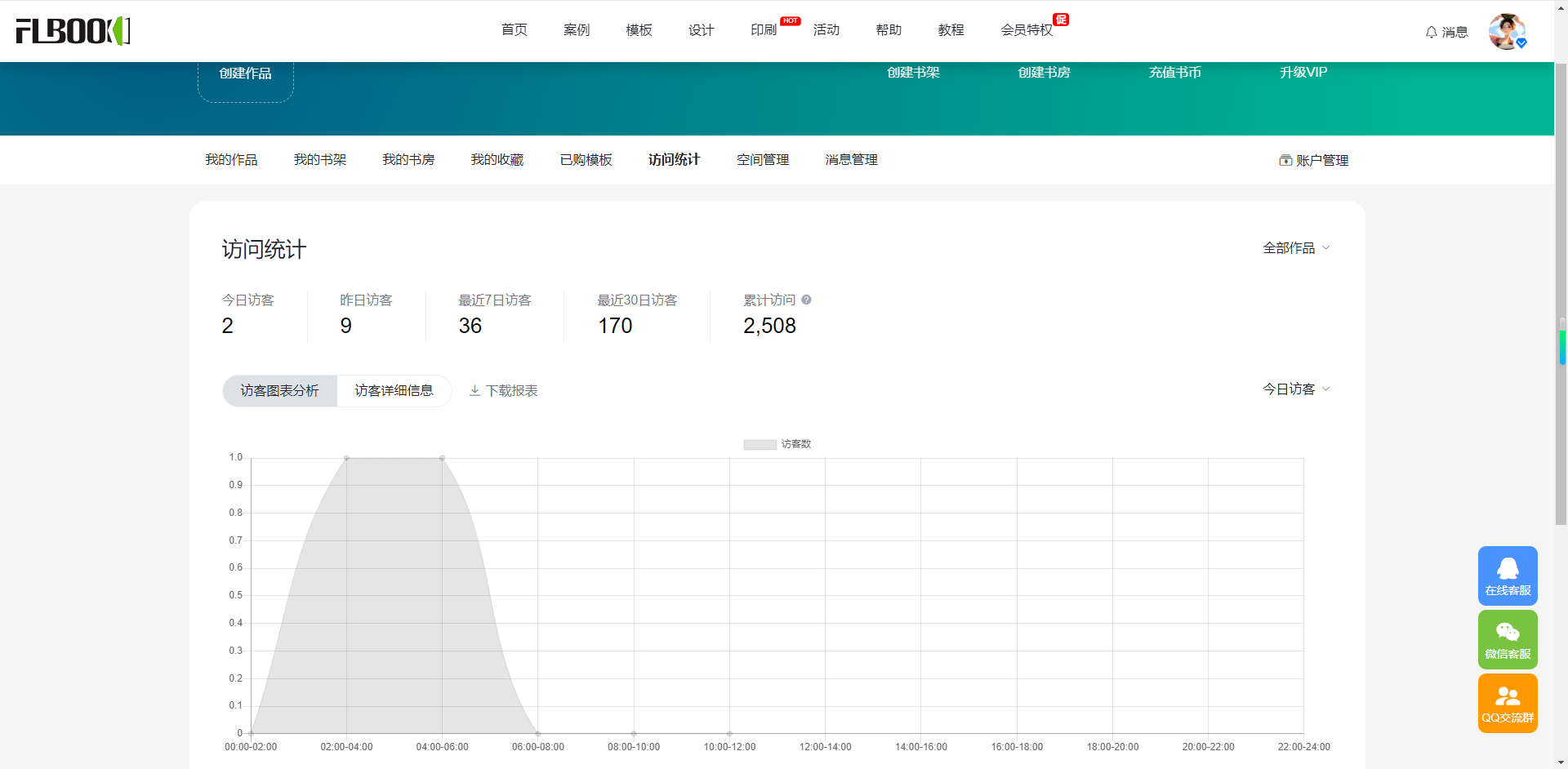Screen dimensions: 1568x769
Task: Expand the 全部作品 dropdown filter
Action: [1296, 247]
